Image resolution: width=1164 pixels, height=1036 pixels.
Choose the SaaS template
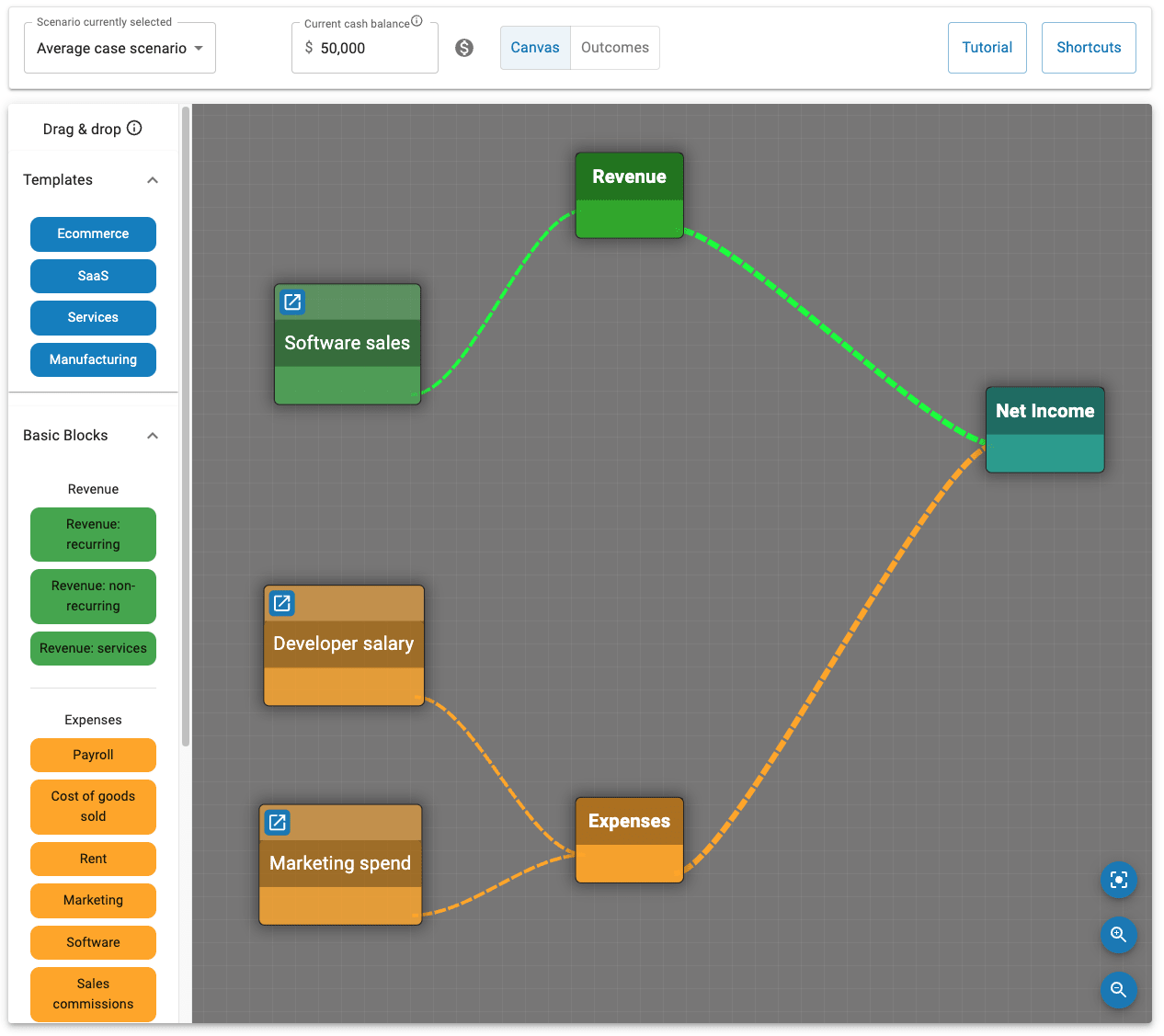[93, 276]
